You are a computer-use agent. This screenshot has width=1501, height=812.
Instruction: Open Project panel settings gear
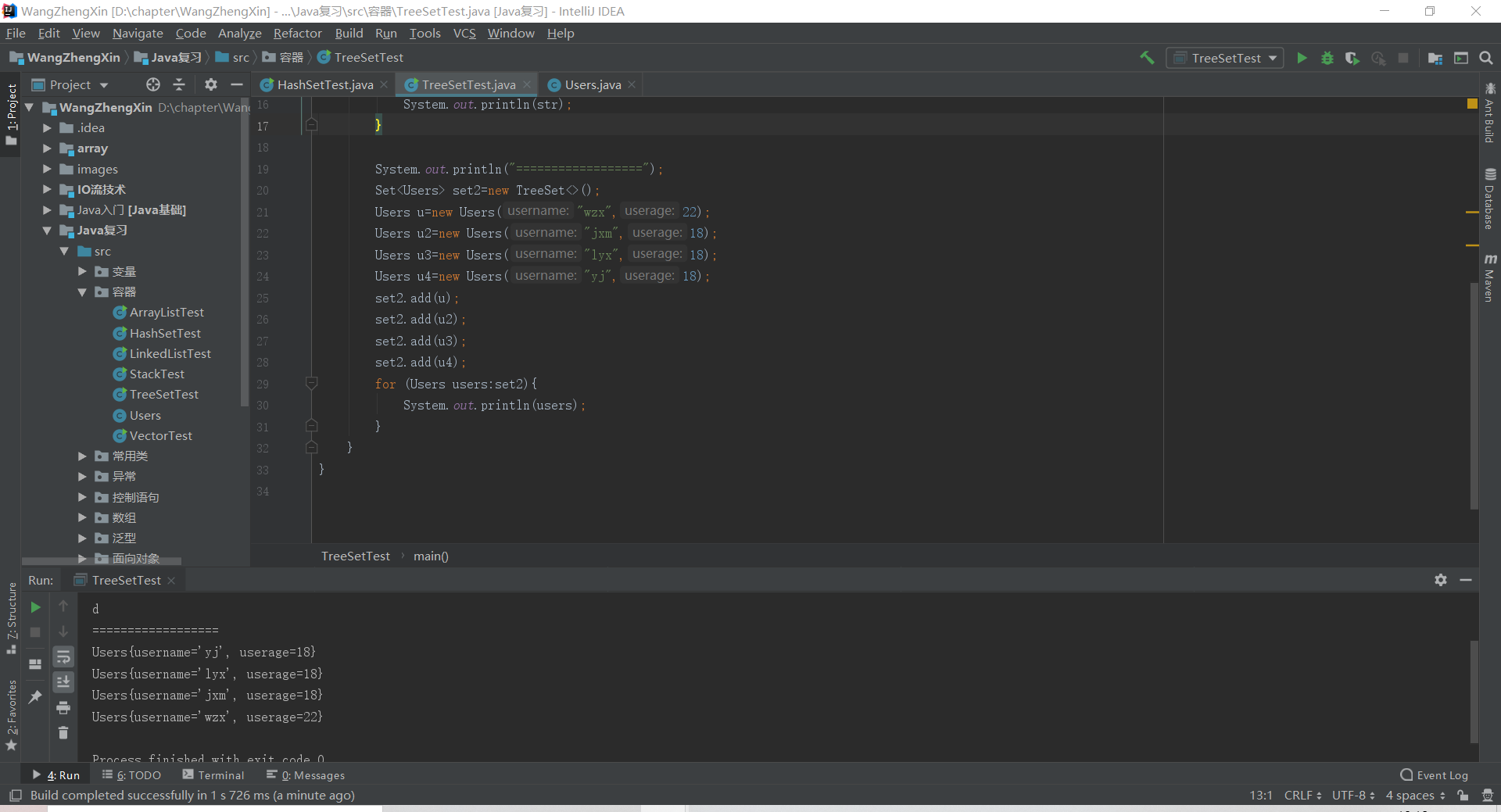point(211,84)
